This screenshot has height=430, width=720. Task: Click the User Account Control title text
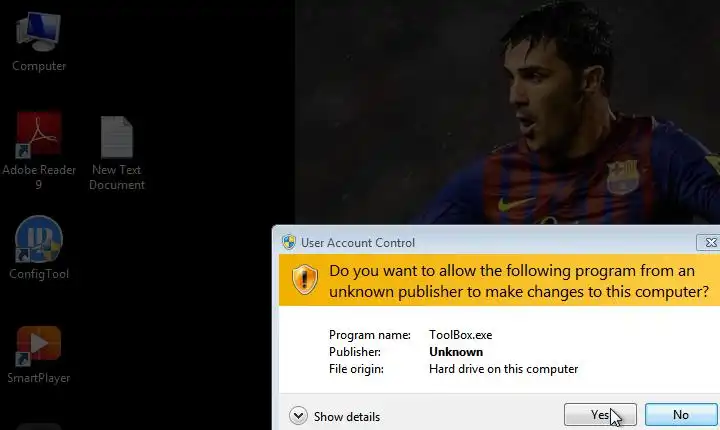coord(358,243)
